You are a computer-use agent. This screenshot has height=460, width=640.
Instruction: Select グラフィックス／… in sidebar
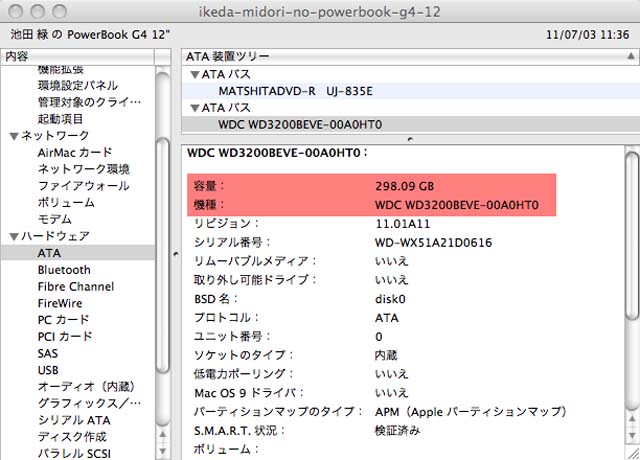click(x=89, y=403)
